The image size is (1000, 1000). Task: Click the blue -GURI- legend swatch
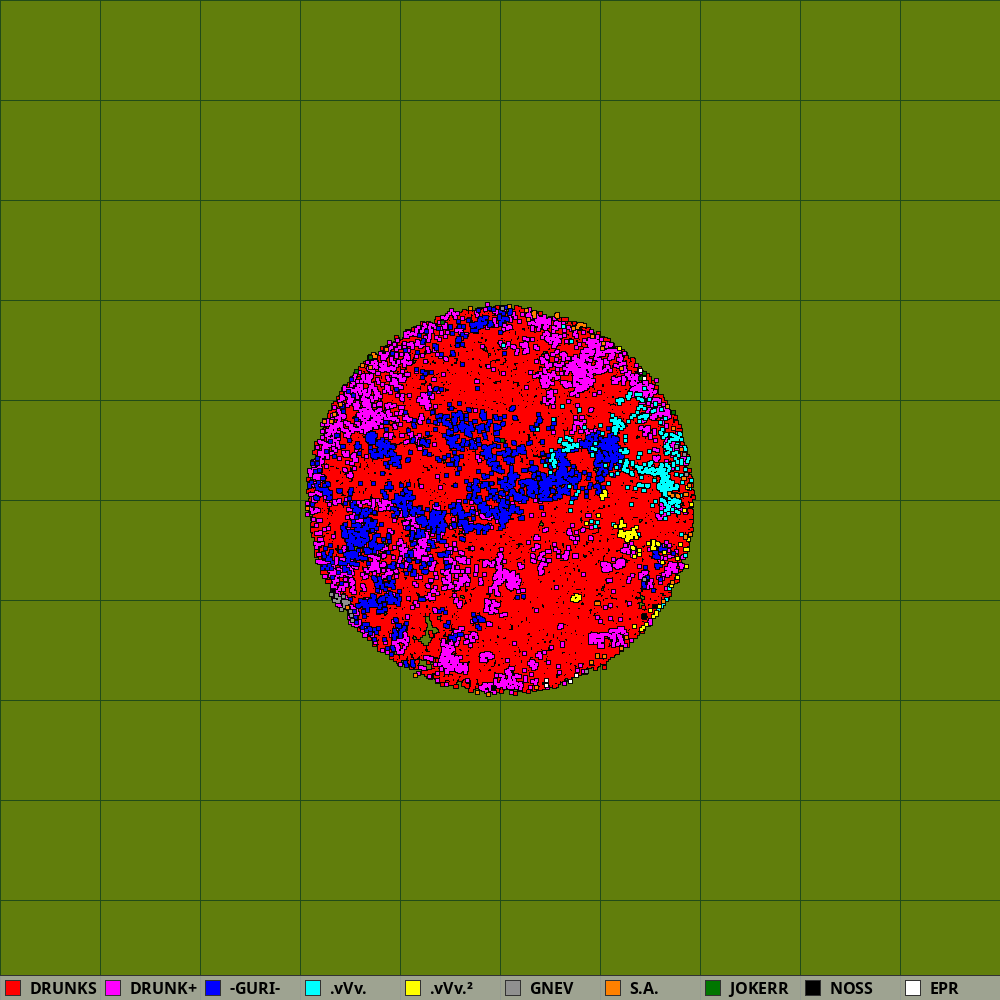click(x=213, y=988)
